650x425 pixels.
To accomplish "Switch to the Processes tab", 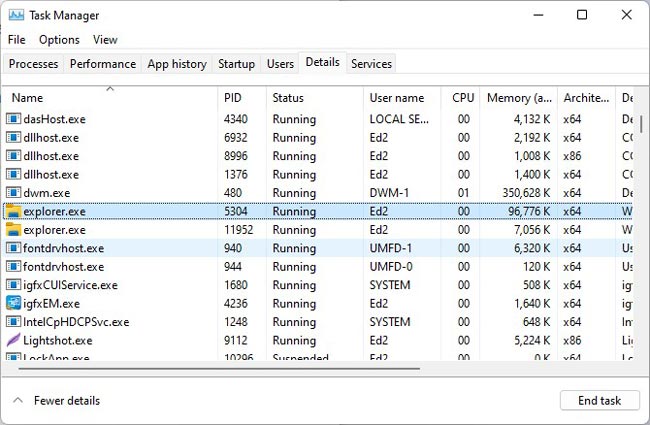I will [x=33, y=64].
